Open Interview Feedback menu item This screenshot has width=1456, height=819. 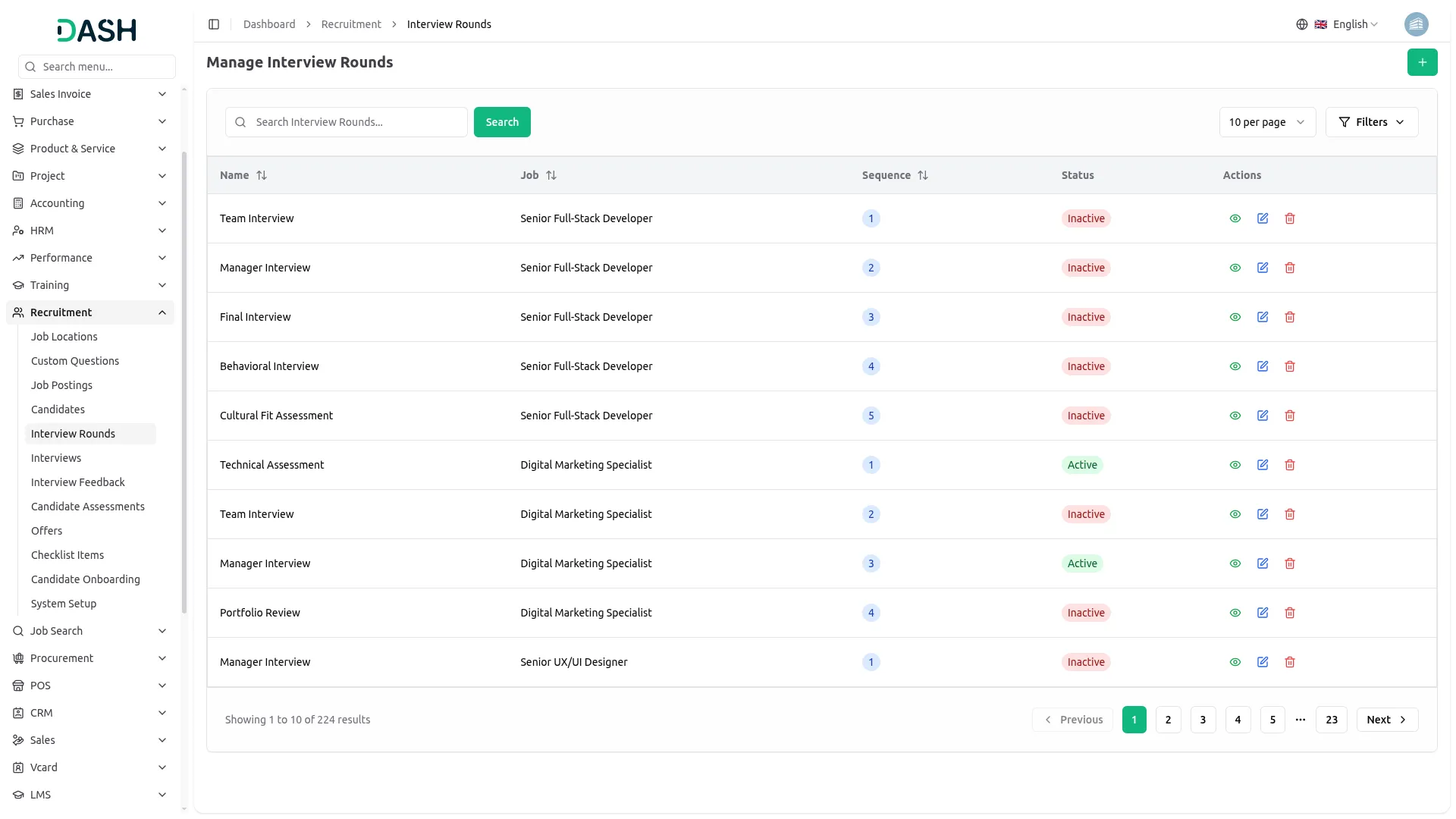click(77, 482)
